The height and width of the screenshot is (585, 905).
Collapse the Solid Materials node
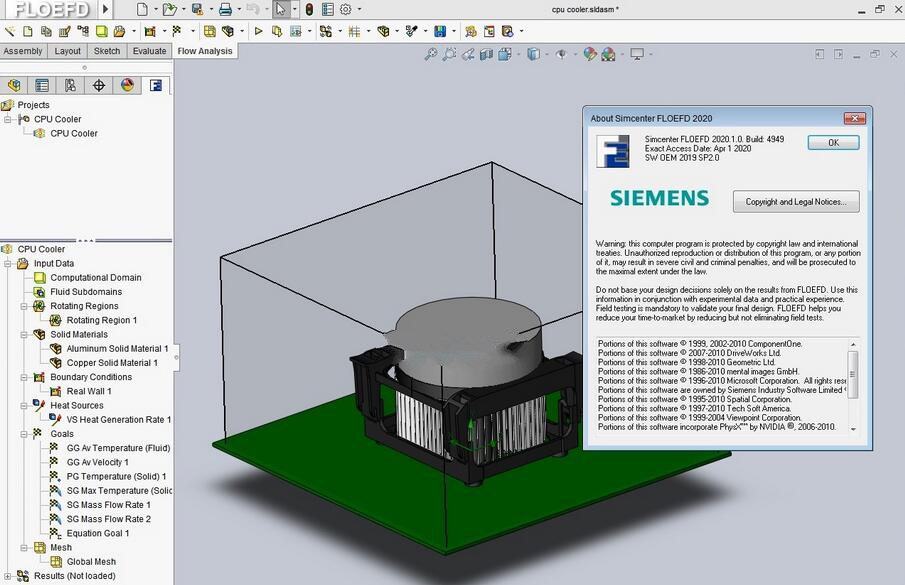[24, 335]
